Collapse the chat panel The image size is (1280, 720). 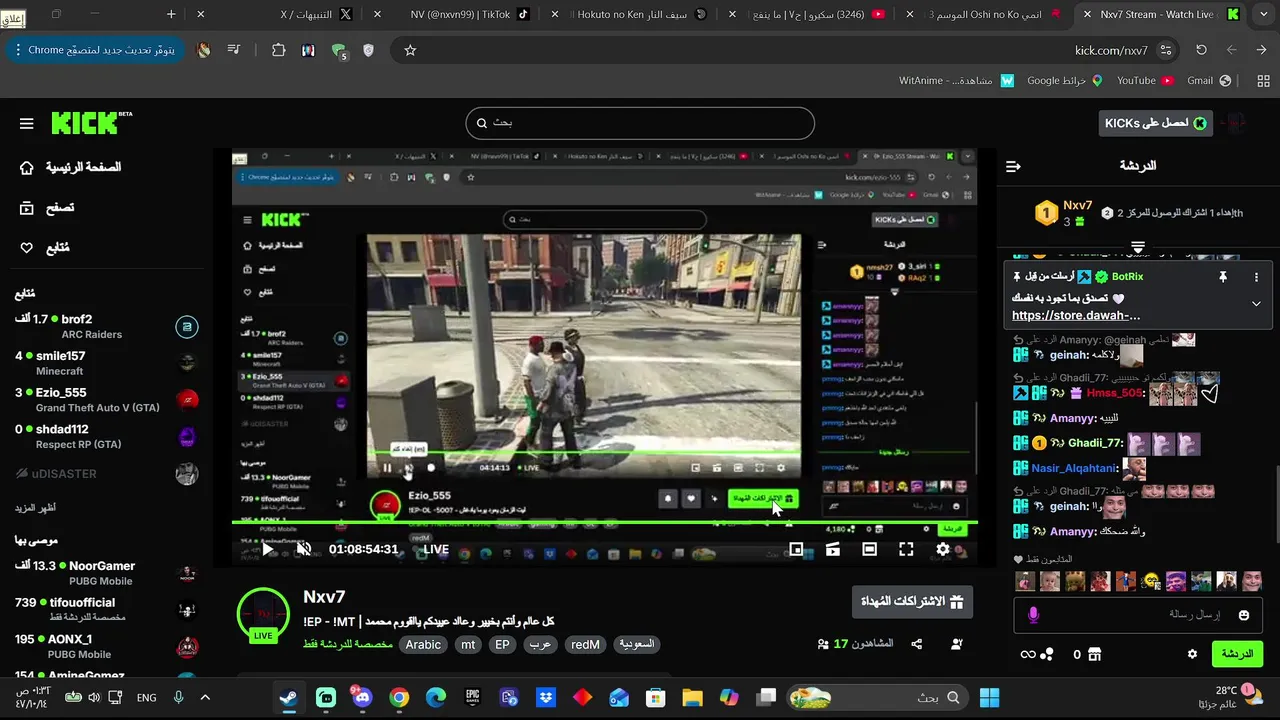click(x=1013, y=166)
